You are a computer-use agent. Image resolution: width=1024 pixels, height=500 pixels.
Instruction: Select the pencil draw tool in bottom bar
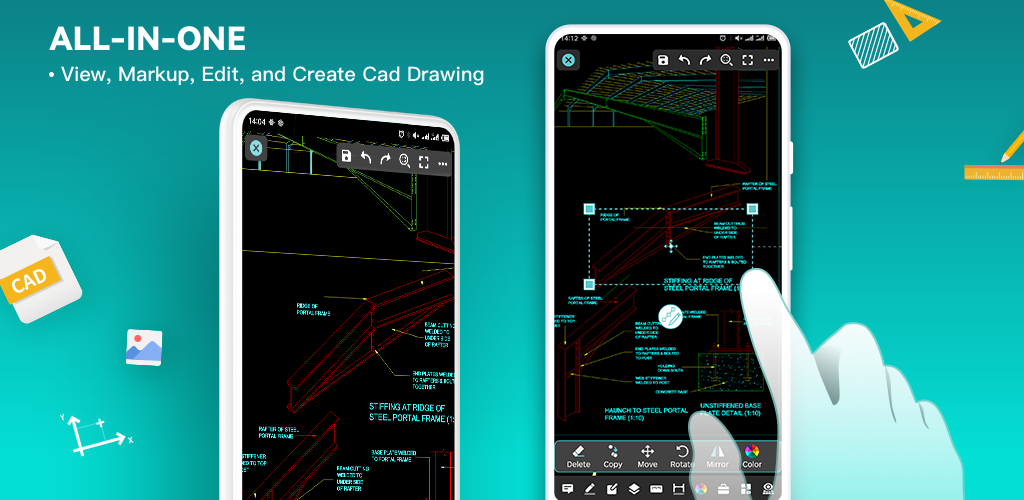pyautogui.click(x=589, y=489)
